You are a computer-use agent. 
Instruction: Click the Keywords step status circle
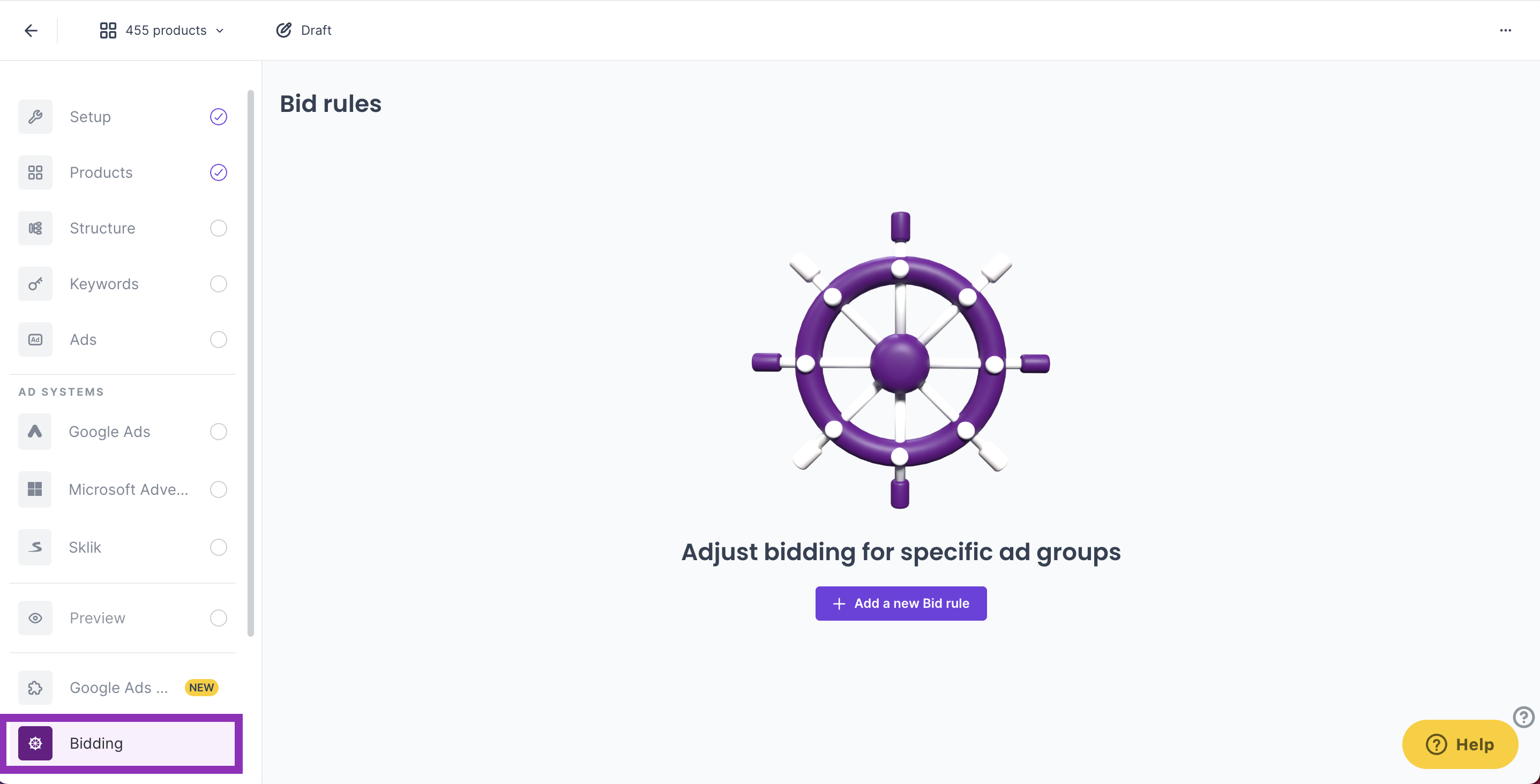coord(218,284)
